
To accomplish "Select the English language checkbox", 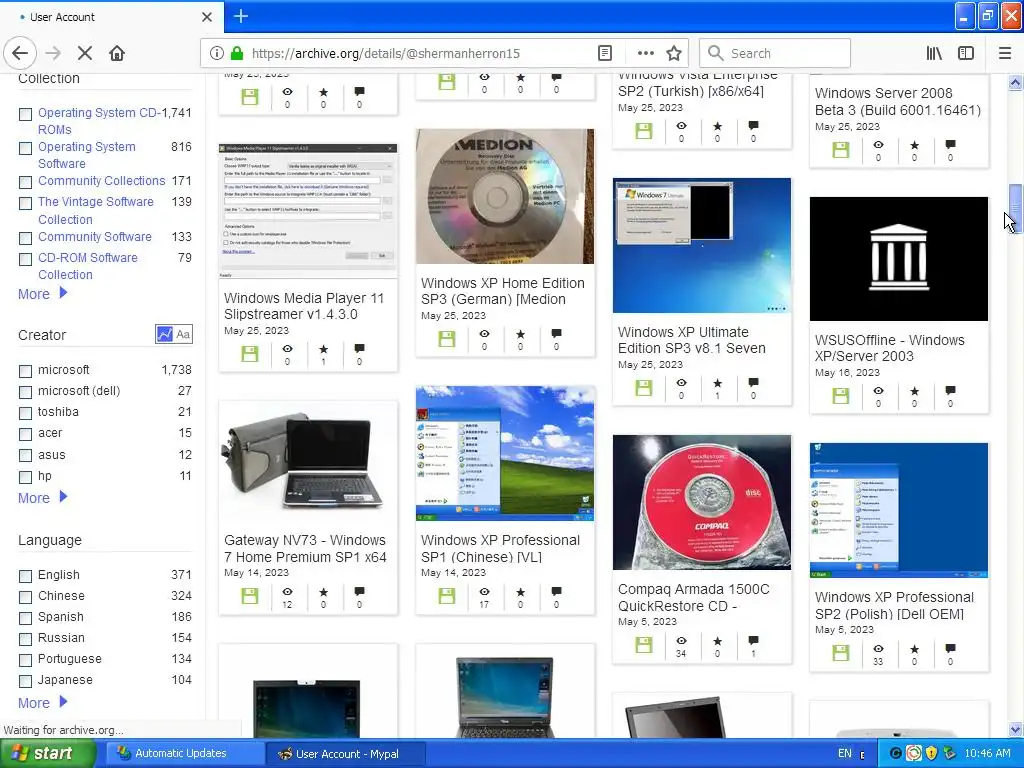I will (25, 576).
